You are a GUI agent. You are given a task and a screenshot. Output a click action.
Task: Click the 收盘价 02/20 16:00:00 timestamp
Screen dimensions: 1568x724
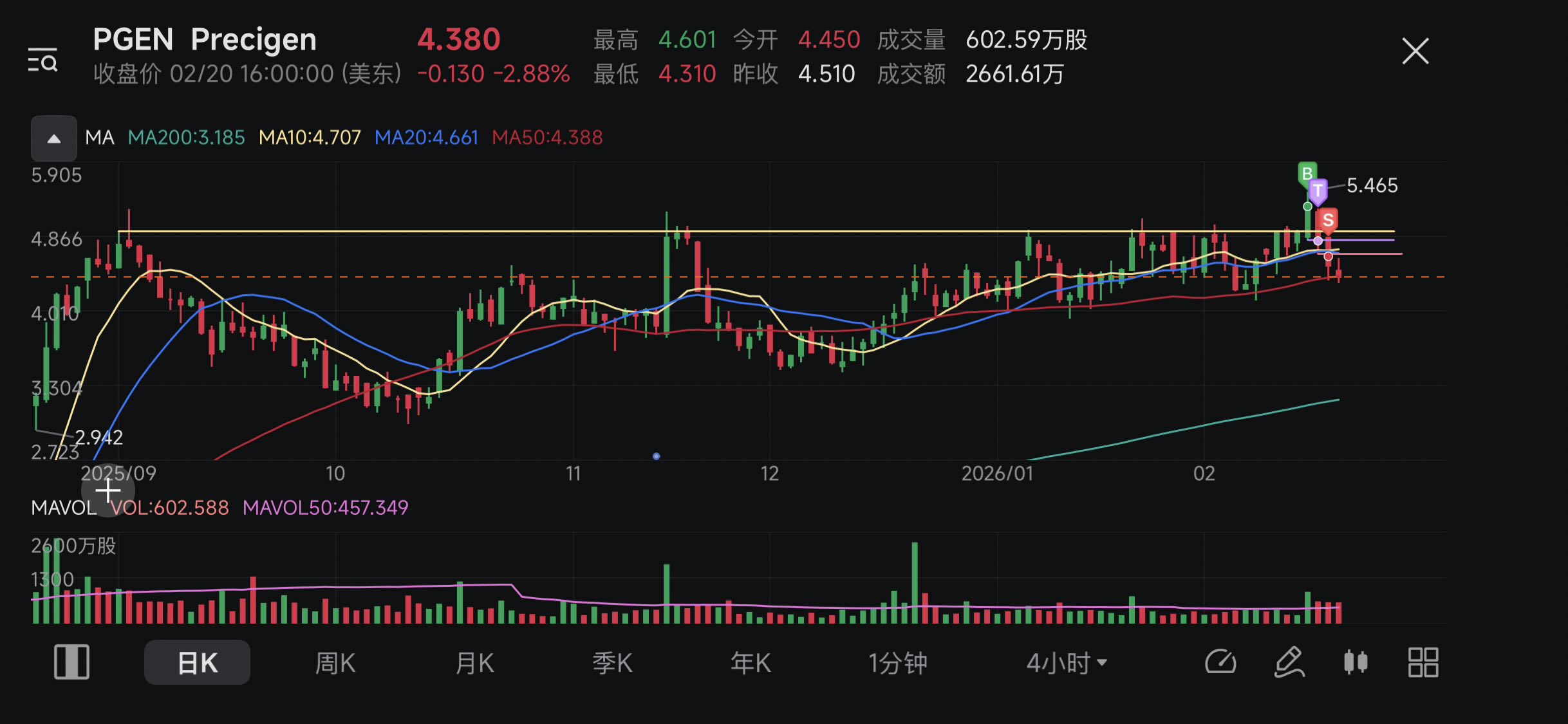[x=248, y=74]
